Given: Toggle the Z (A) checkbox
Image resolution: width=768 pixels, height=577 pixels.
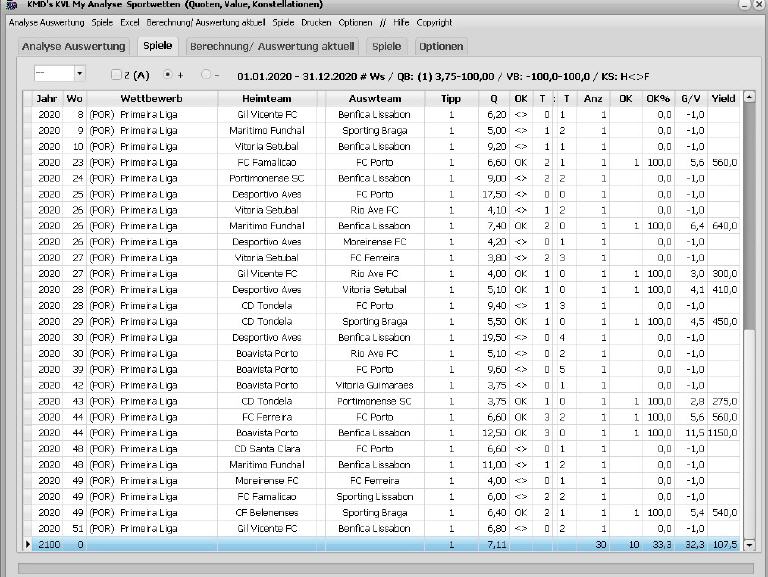Looking at the screenshot, I should click(116, 75).
